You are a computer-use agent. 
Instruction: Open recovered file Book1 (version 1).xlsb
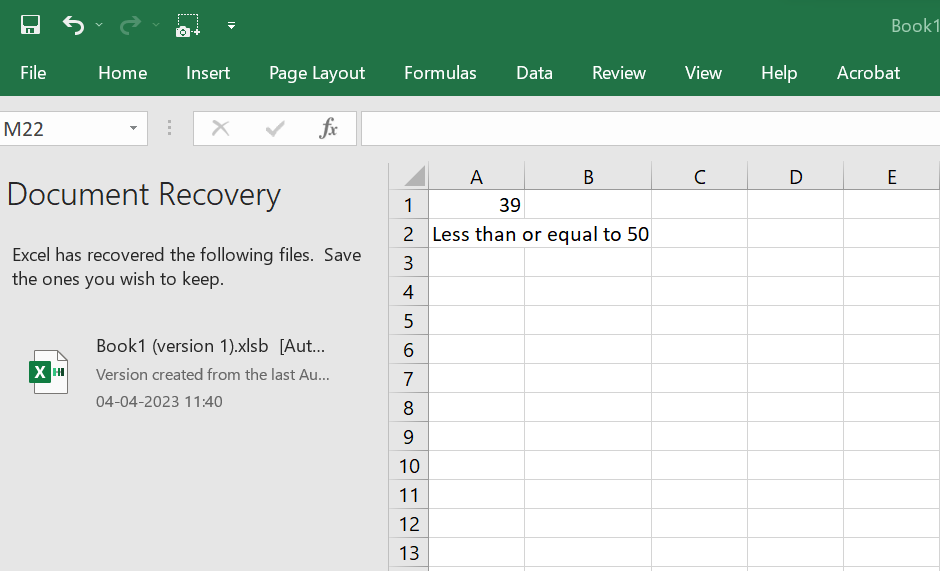pos(210,346)
